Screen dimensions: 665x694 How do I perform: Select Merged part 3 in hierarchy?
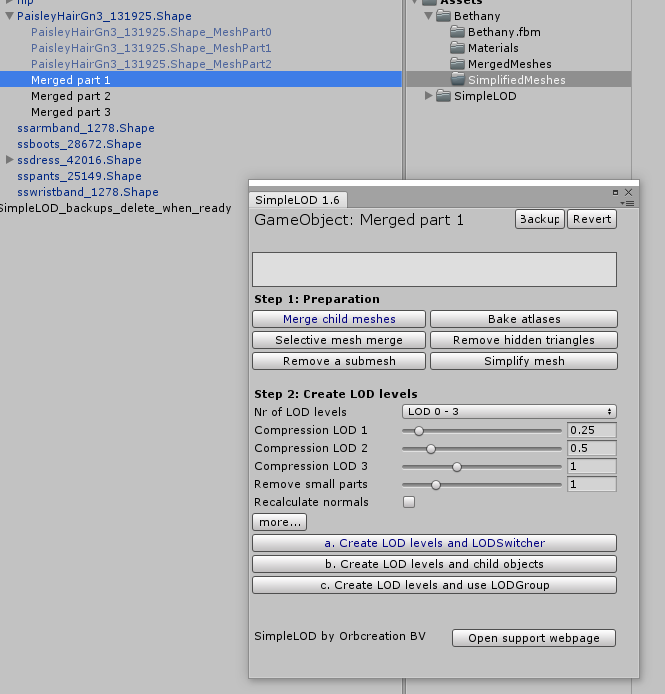pos(71,112)
